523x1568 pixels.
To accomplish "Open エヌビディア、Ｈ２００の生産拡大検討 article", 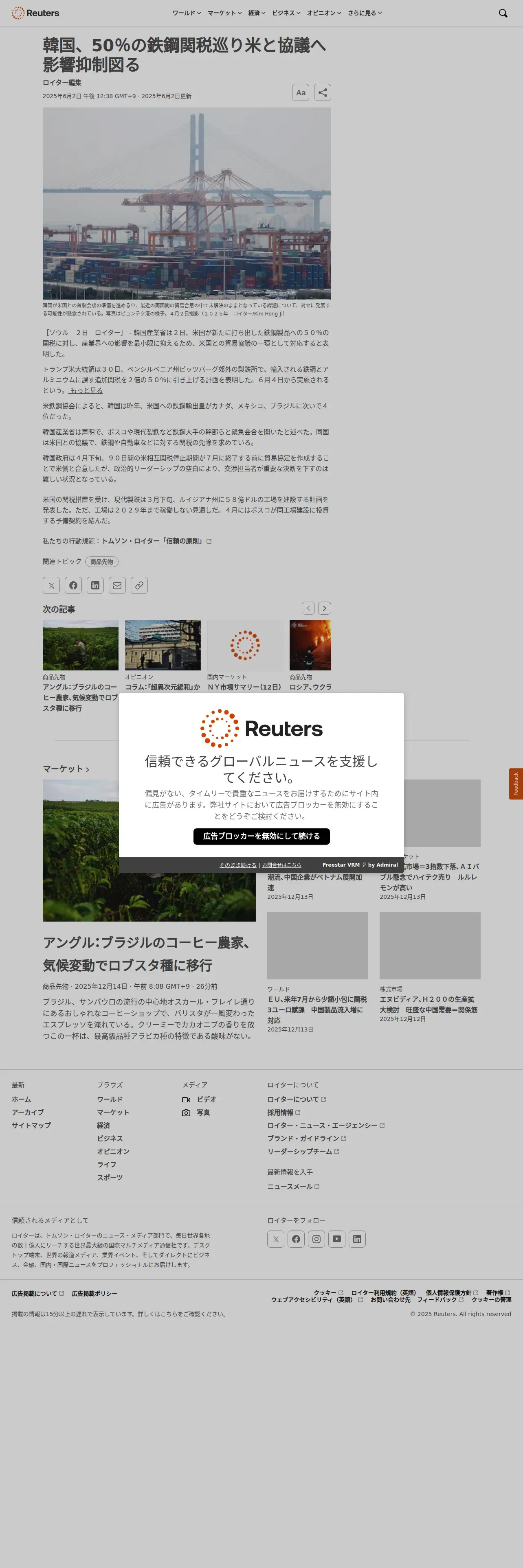I will click(x=429, y=1004).
